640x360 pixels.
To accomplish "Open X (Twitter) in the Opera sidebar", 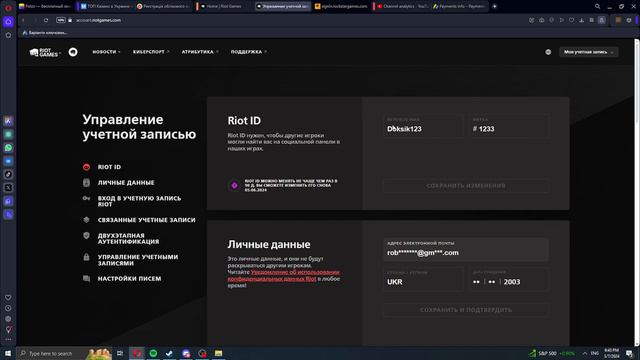I will 8,188.
